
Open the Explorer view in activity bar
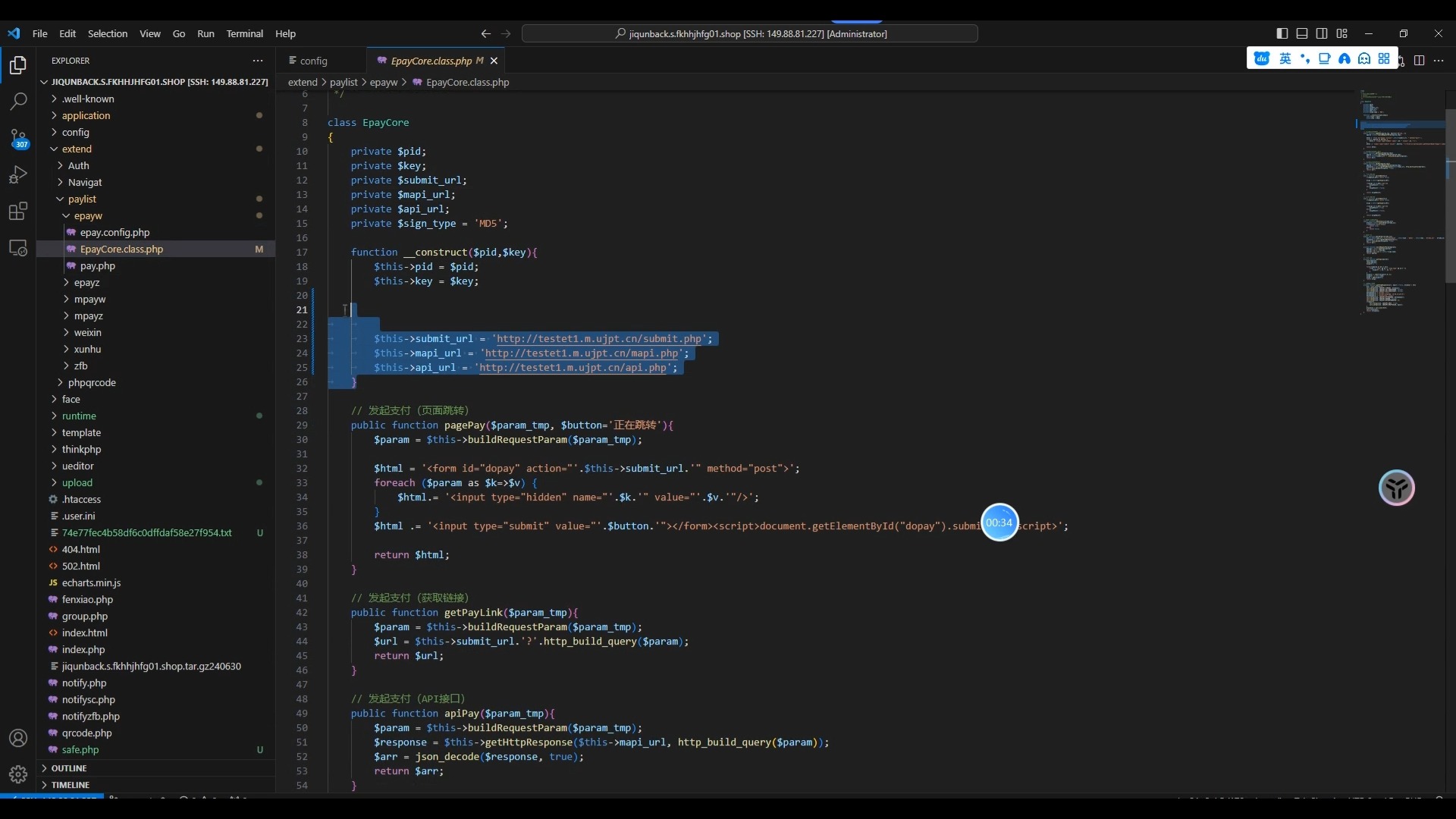(18, 66)
